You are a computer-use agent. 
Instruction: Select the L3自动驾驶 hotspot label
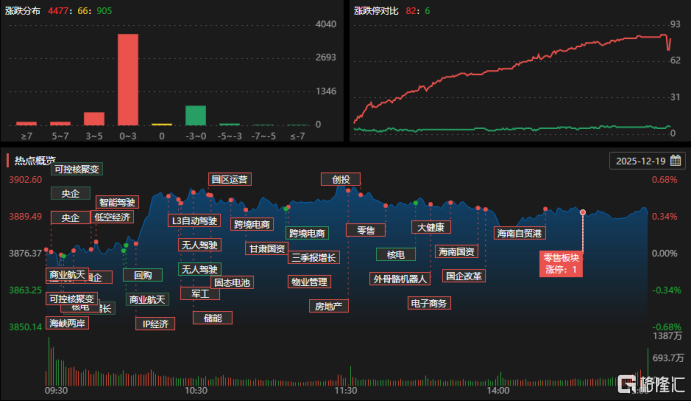(193, 221)
